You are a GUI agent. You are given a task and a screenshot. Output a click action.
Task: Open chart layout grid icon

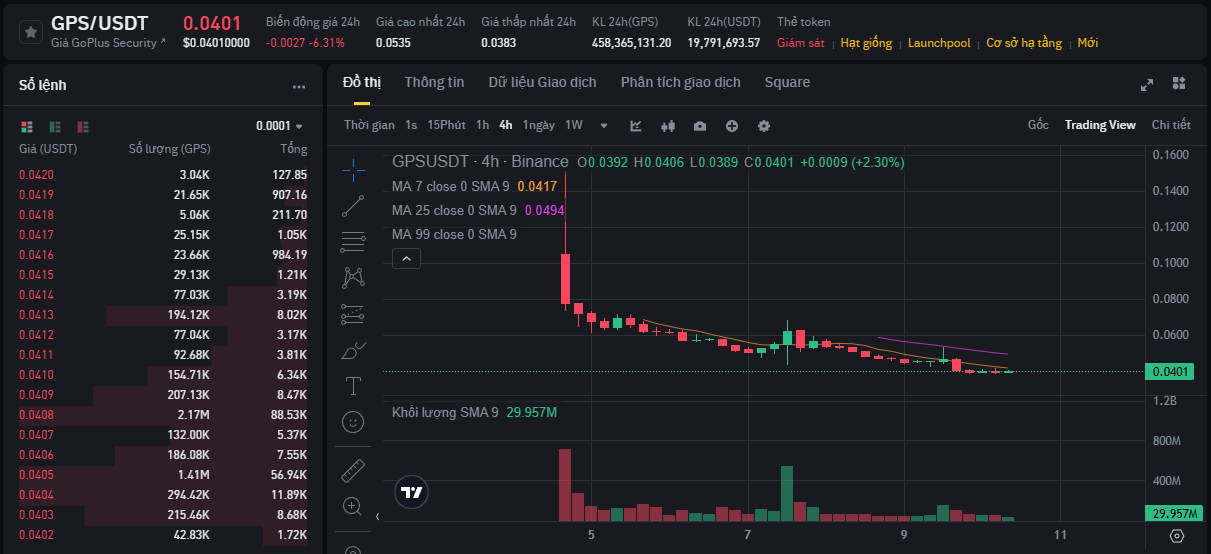(1179, 83)
